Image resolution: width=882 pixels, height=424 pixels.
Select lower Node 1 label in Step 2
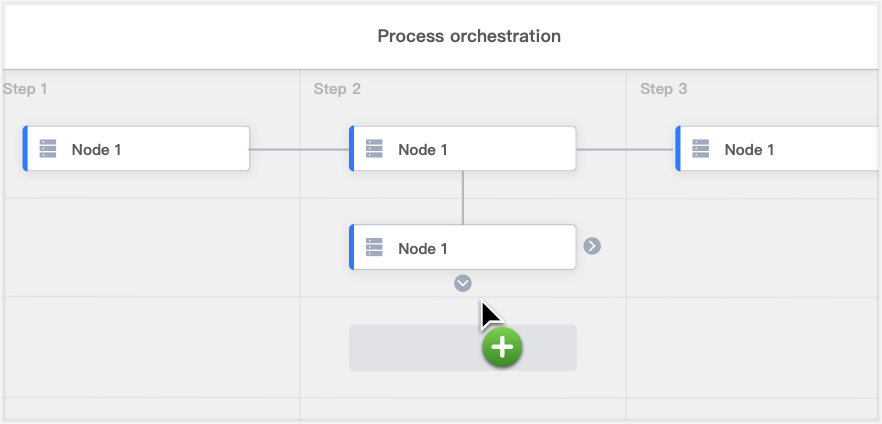(423, 248)
